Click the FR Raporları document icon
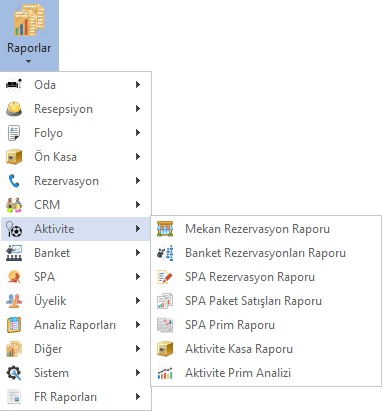The image size is (382, 411). click(14, 397)
